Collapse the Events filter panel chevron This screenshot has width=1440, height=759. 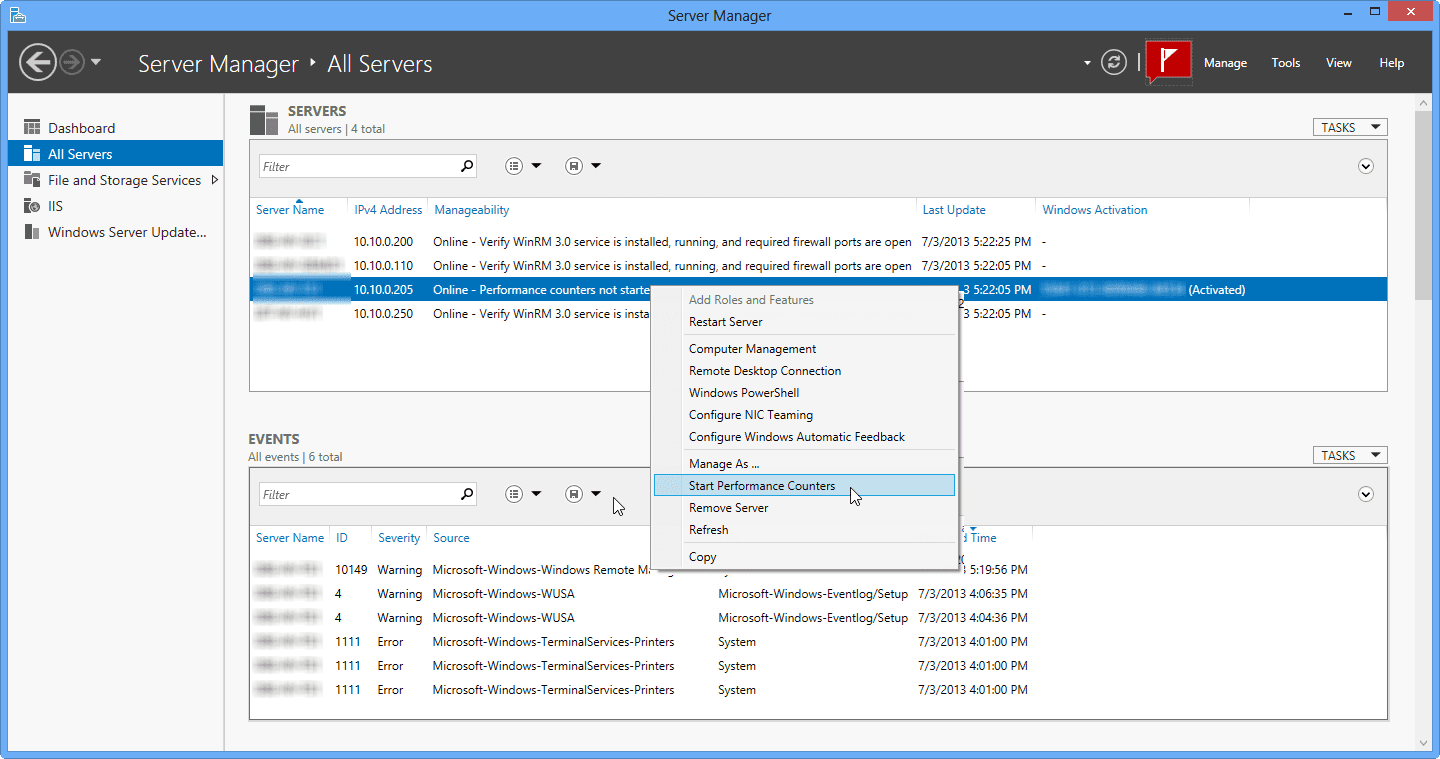(1366, 494)
